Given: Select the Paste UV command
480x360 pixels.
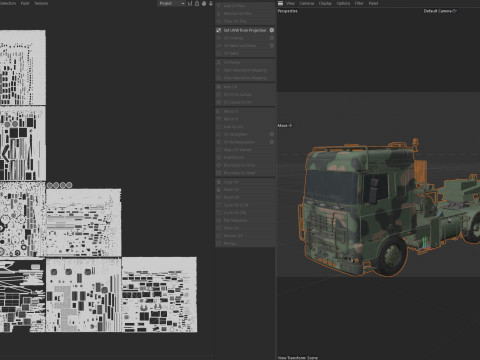Looking at the screenshot, I should click(245, 190).
